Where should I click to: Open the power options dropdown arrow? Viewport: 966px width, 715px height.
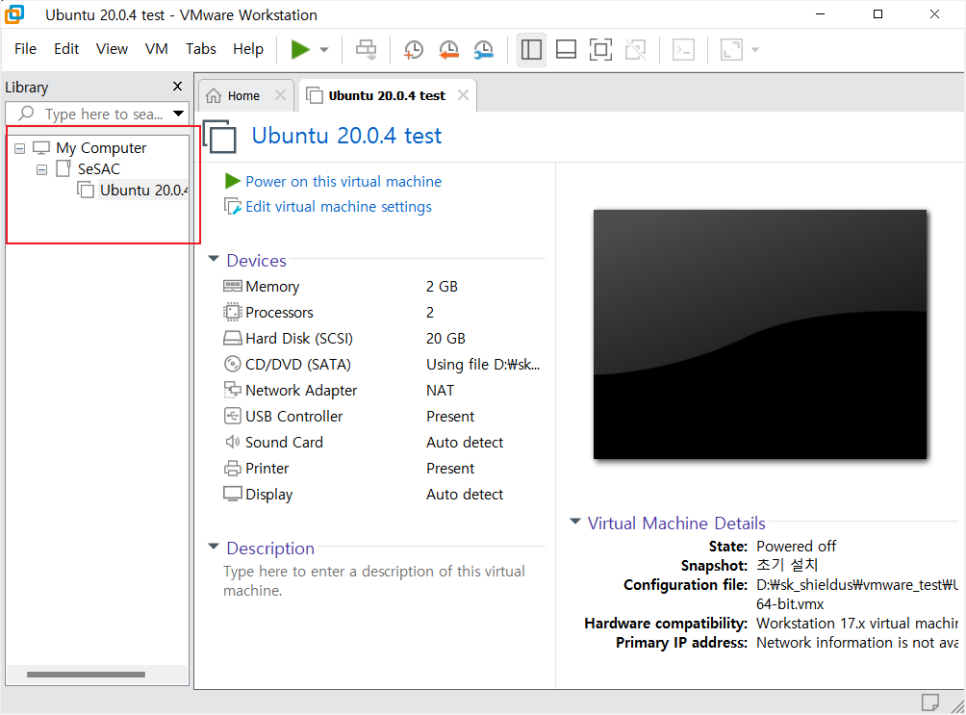click(324, 50)
